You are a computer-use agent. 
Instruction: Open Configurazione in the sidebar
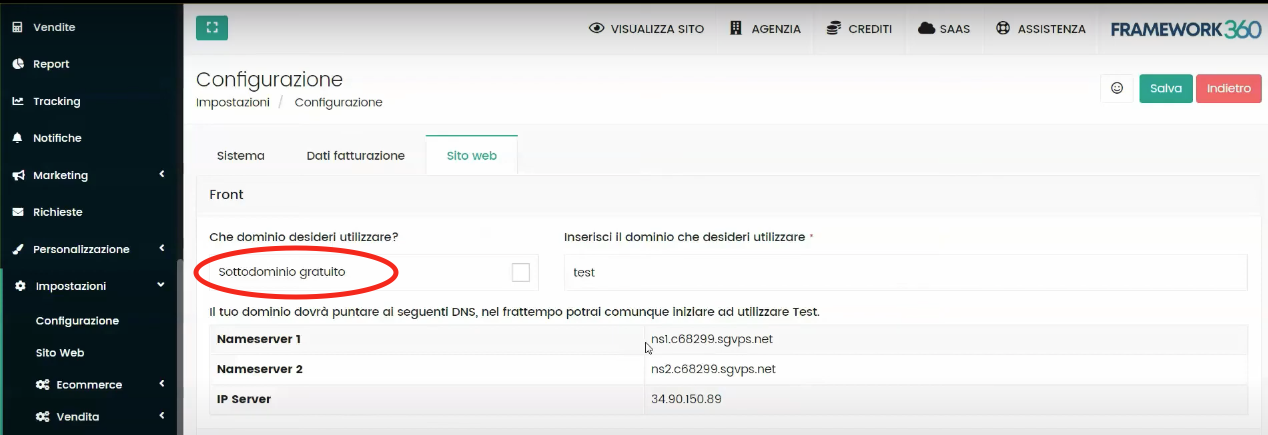point(77,321)
